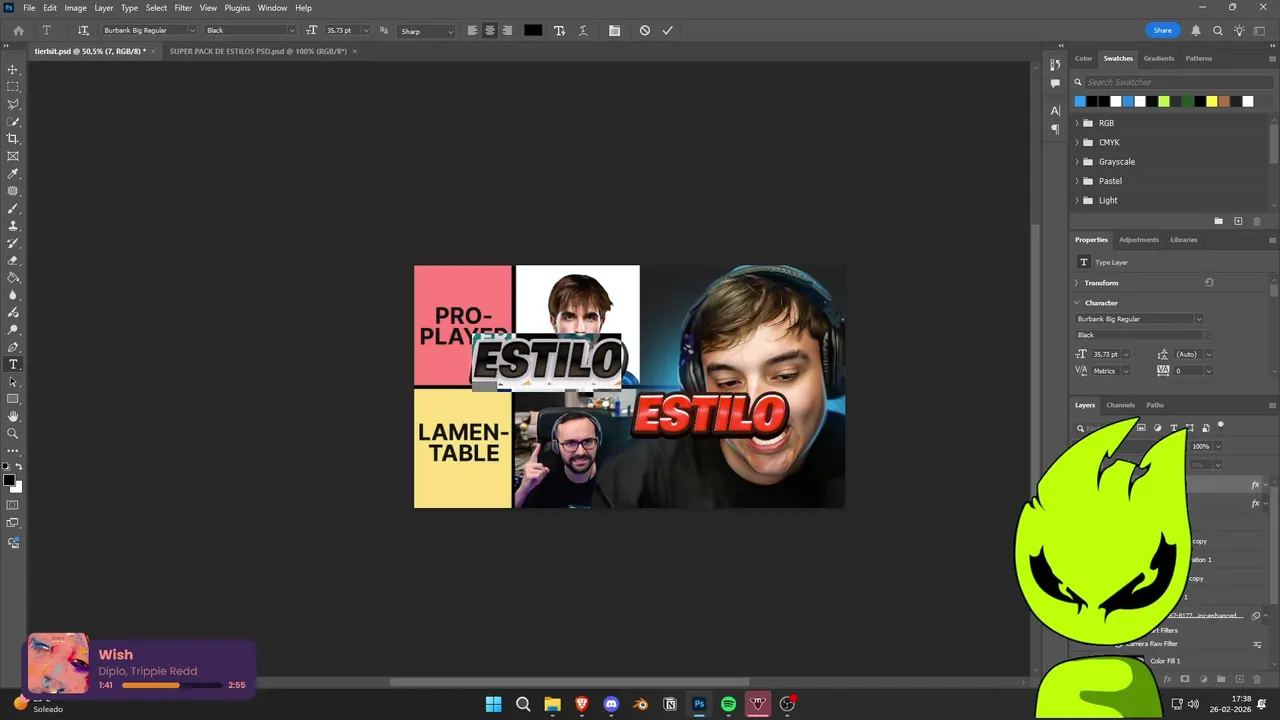This screenshot has height=720, width=1280.
Task: Open leading dropdown showing (Auto)
Action: pyautogui.click(x=1208, y=354)
